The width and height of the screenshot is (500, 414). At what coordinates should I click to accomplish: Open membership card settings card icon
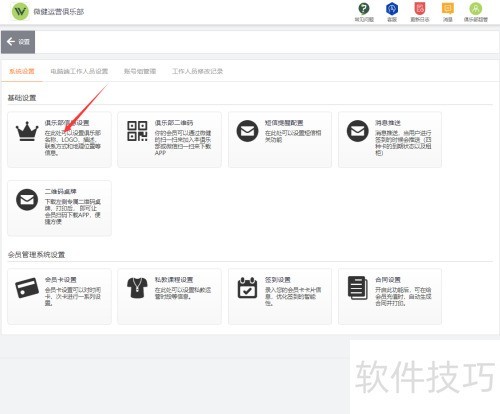27,287
